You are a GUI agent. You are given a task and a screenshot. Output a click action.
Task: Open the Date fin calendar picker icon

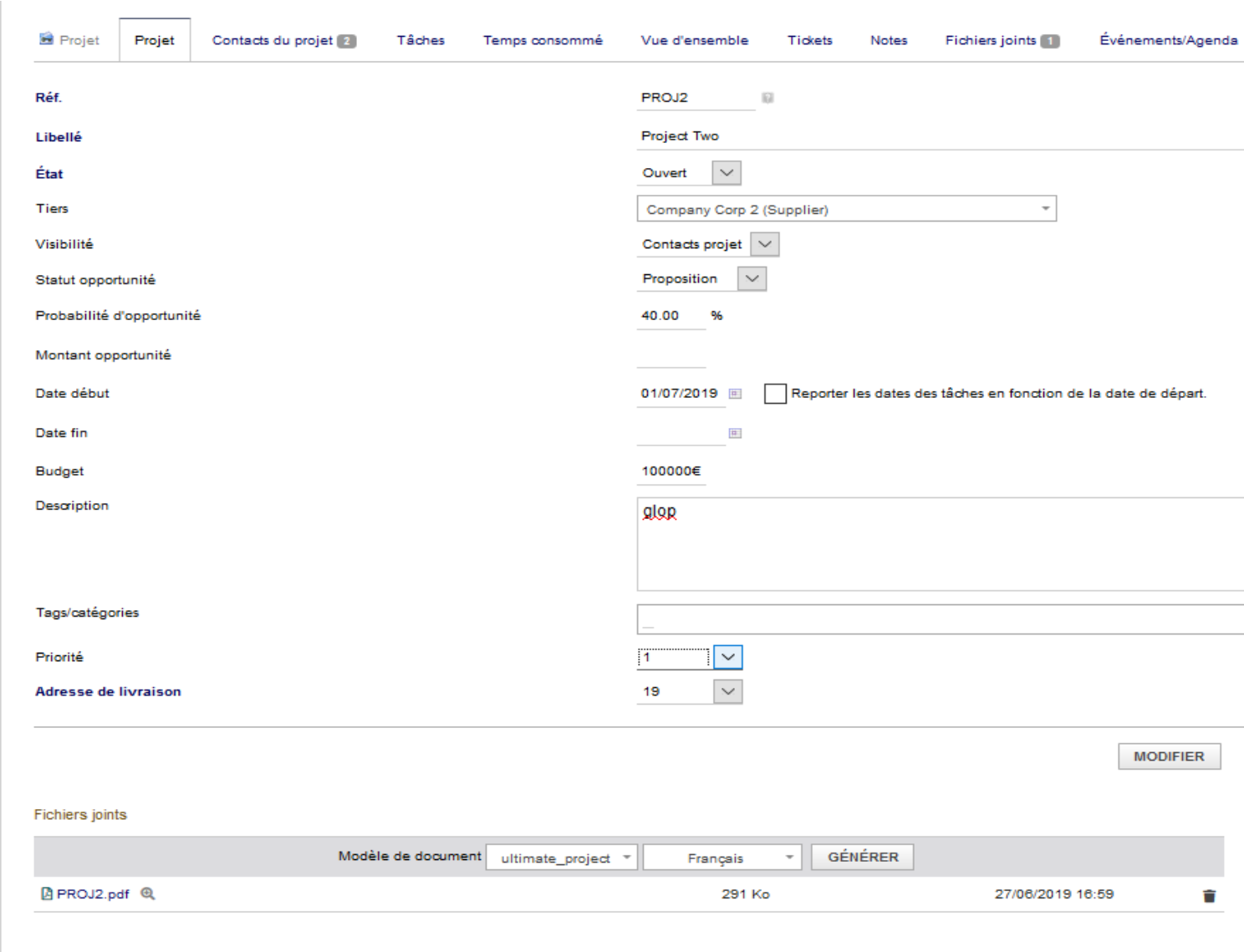(735, 433)
